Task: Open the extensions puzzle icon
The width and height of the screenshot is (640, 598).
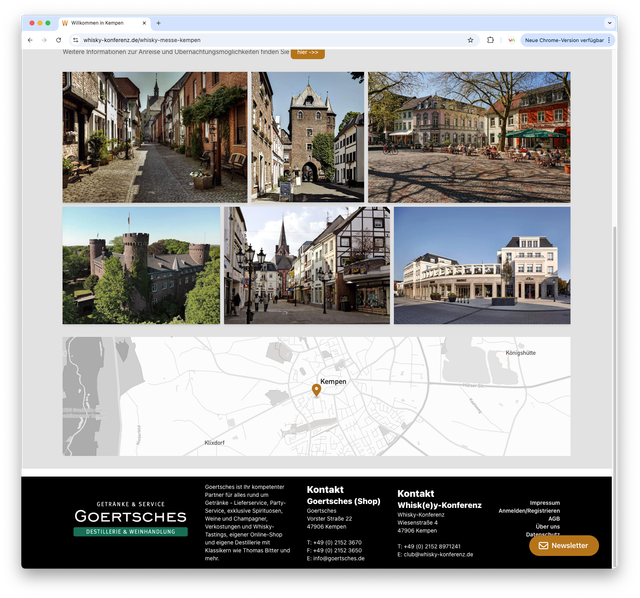Action: coord(490,40)
